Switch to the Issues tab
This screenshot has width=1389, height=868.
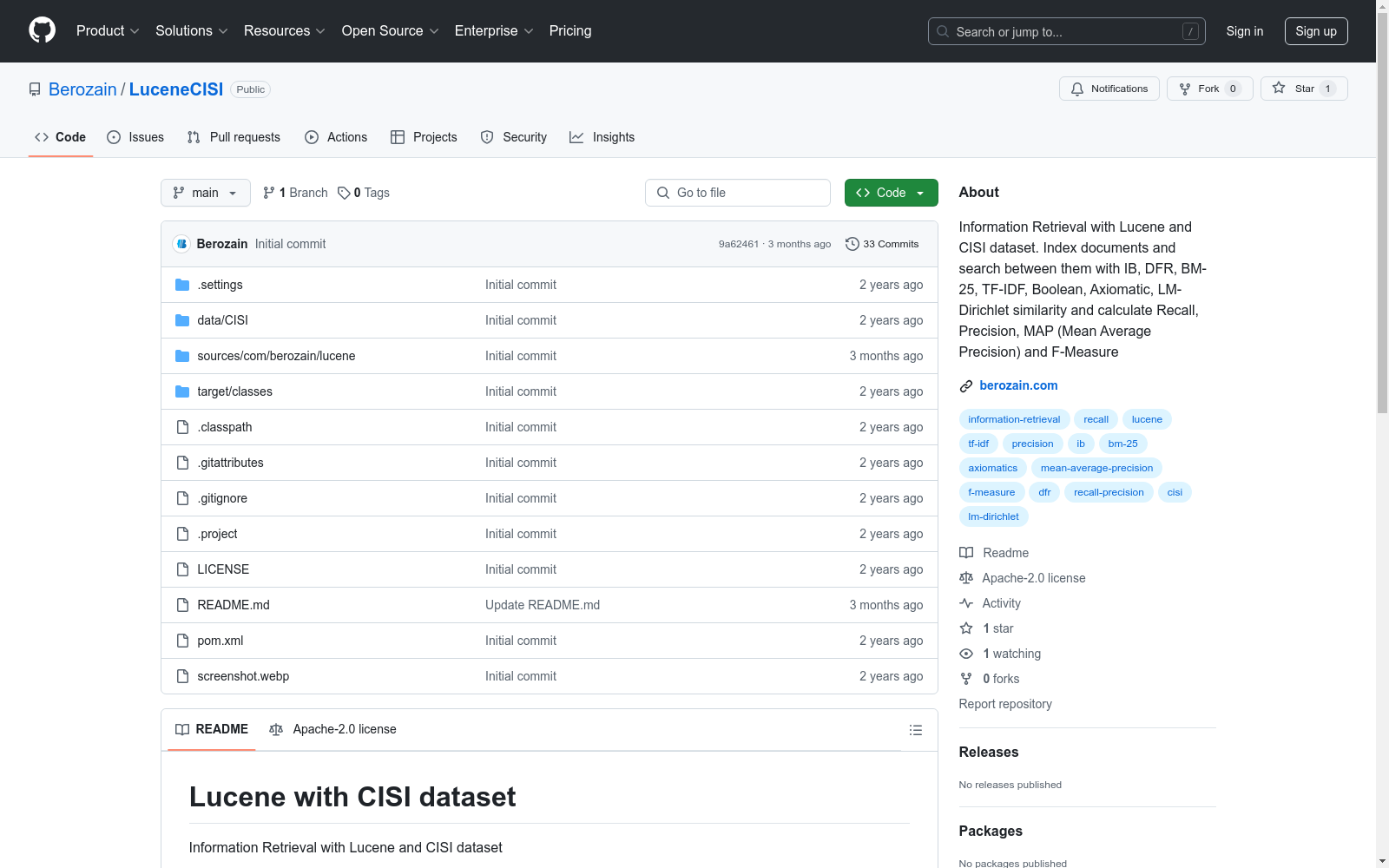coord(135,137)
